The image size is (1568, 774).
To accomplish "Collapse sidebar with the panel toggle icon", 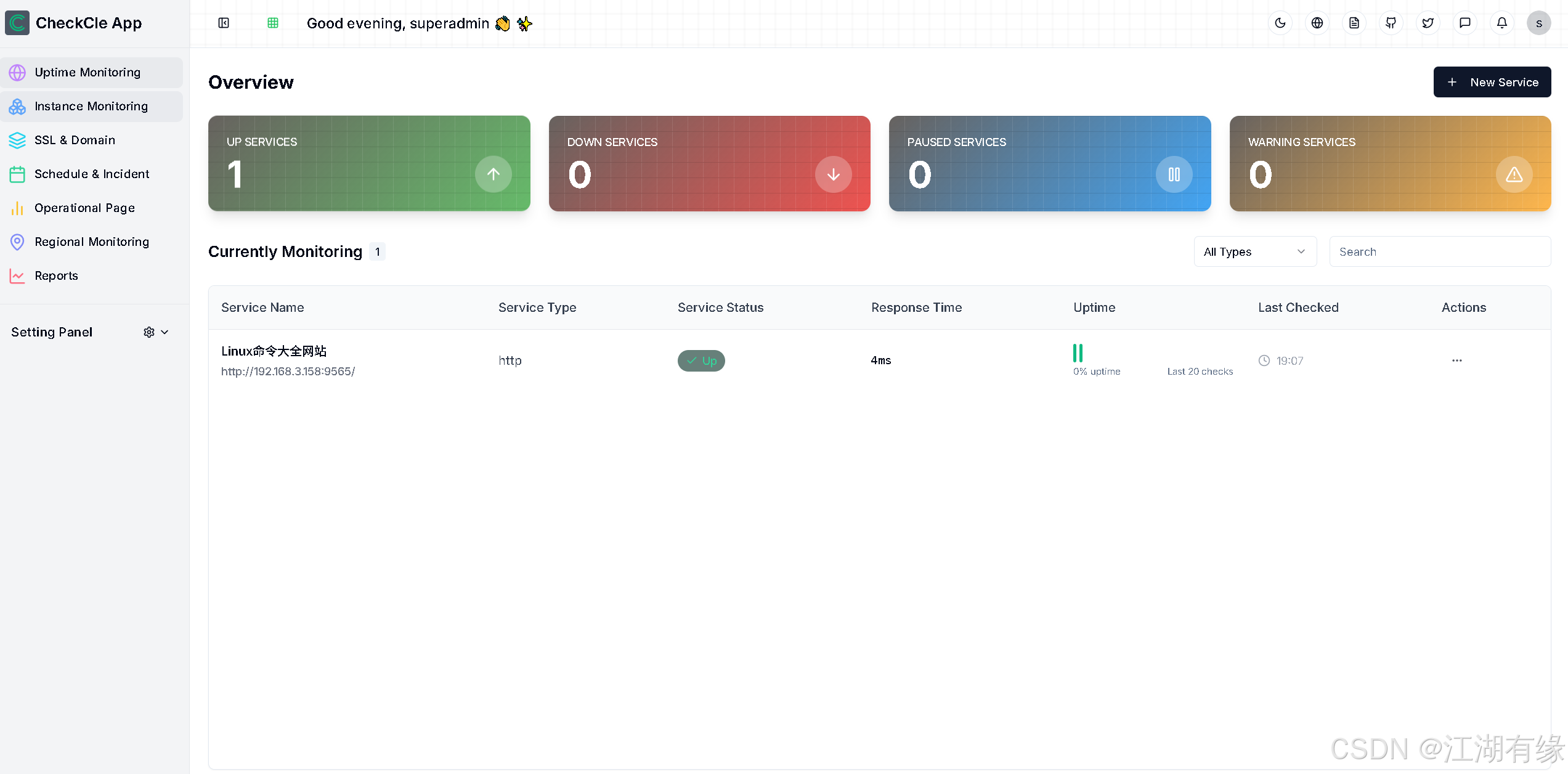I will (224, 23).
